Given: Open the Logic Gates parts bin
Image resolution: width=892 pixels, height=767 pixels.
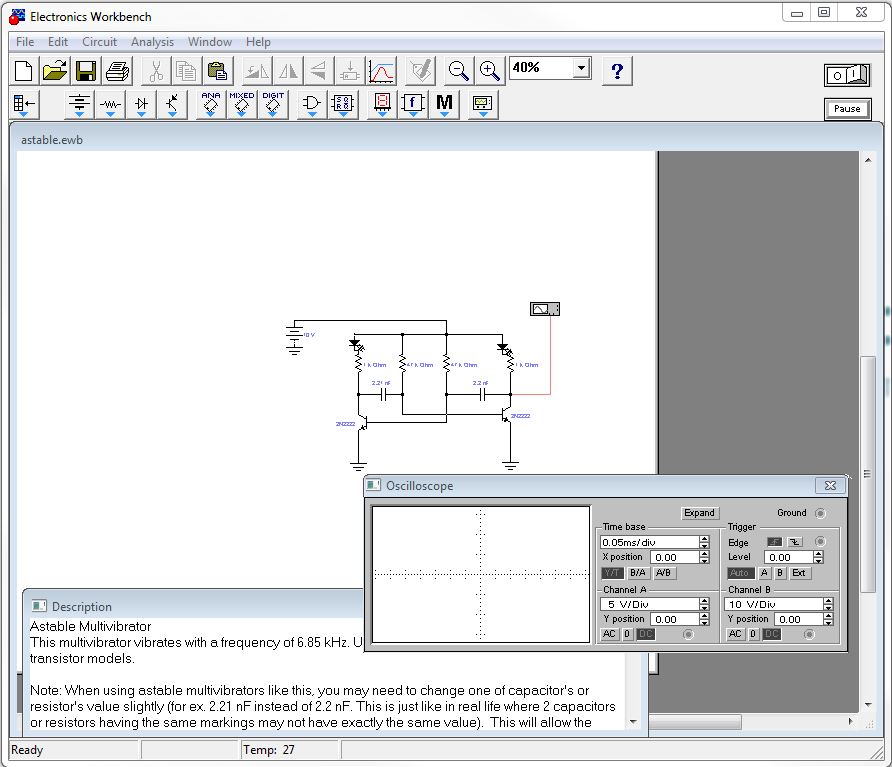Looking at the screenshot, I should click(312, 104).
